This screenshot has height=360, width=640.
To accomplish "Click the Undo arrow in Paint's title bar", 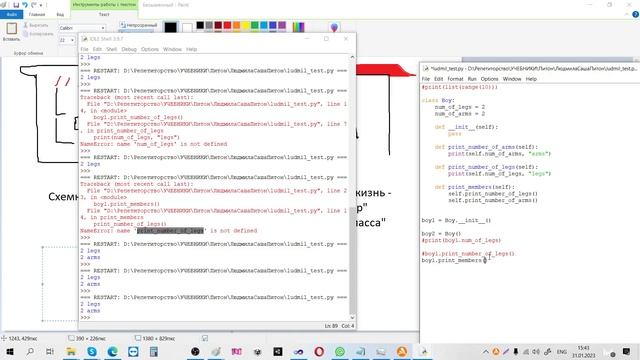I will pos(25,5).
